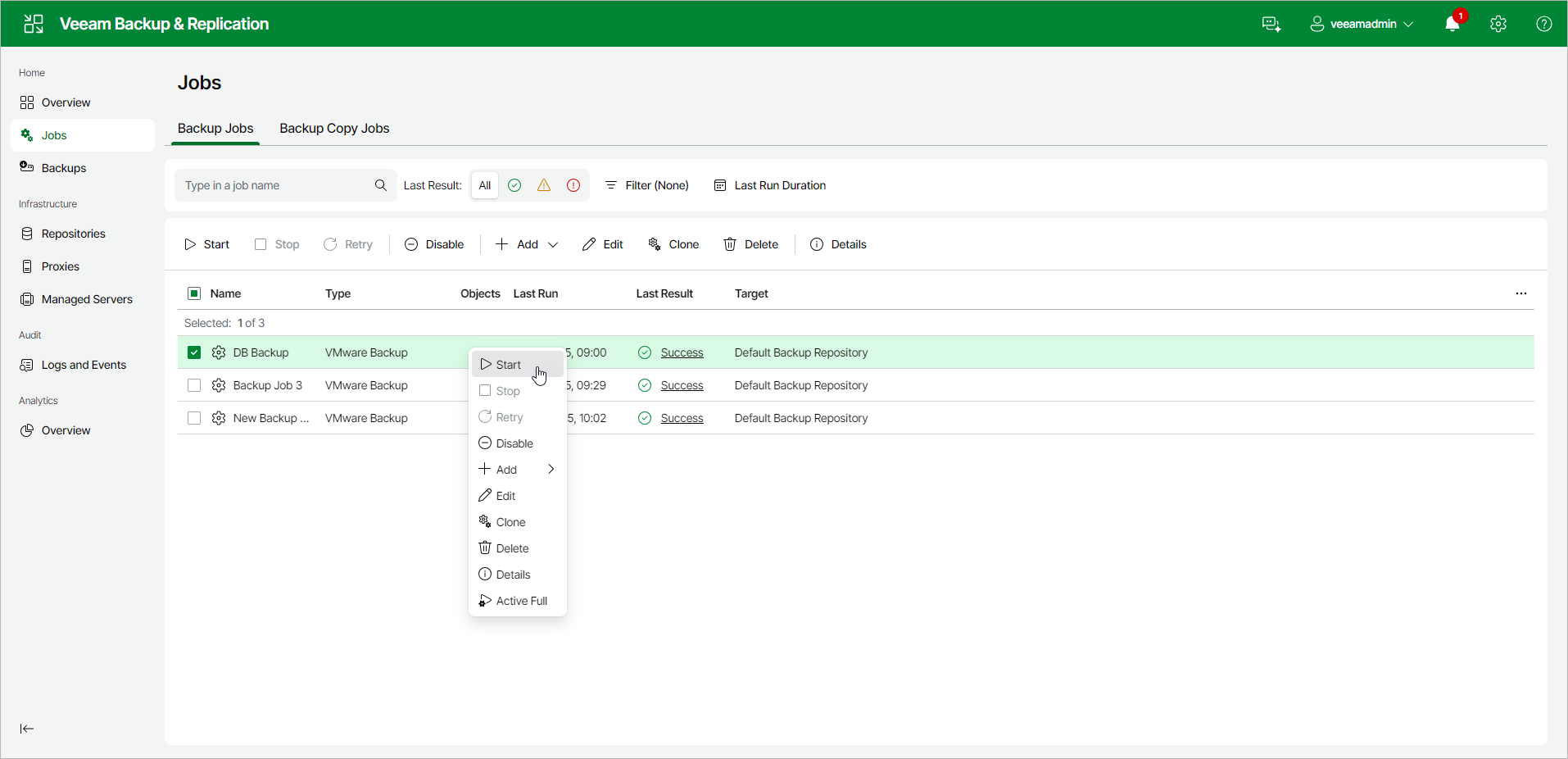Viewport: 1568px width, 759px height.
Task: Open the veeamadmin user dropdown
Action: pyautogui.click(x=1362, y=24)
